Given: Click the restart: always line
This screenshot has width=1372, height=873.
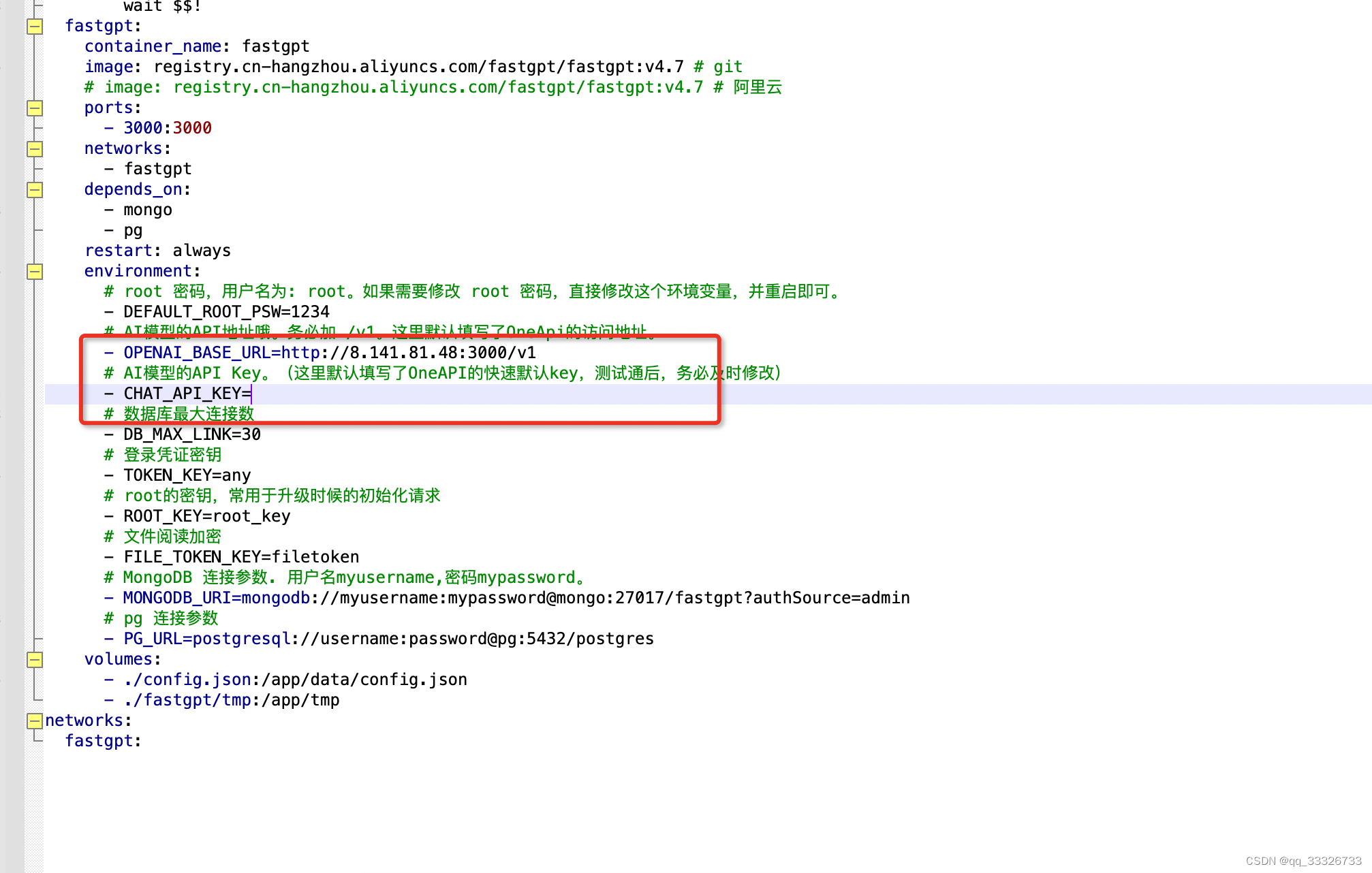Looking at the screenshot, I should [157, 251].
